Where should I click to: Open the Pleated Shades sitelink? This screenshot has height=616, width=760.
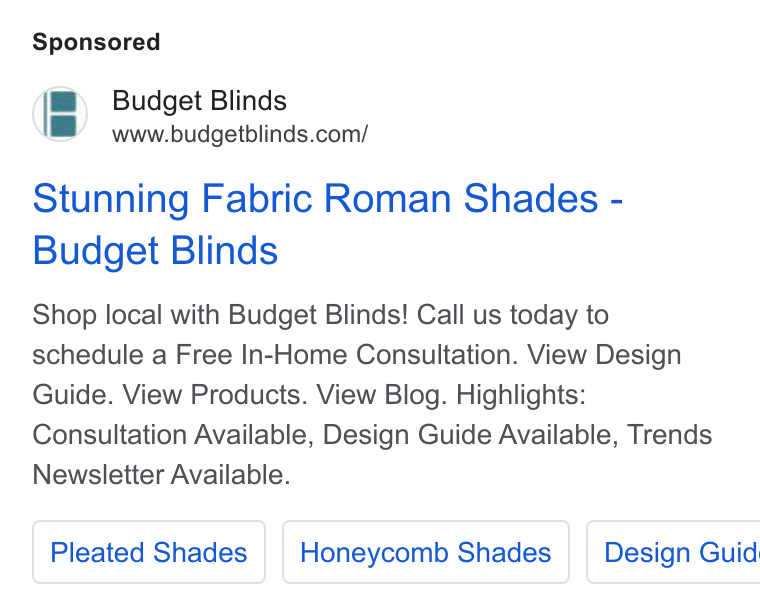coord(149,552)
